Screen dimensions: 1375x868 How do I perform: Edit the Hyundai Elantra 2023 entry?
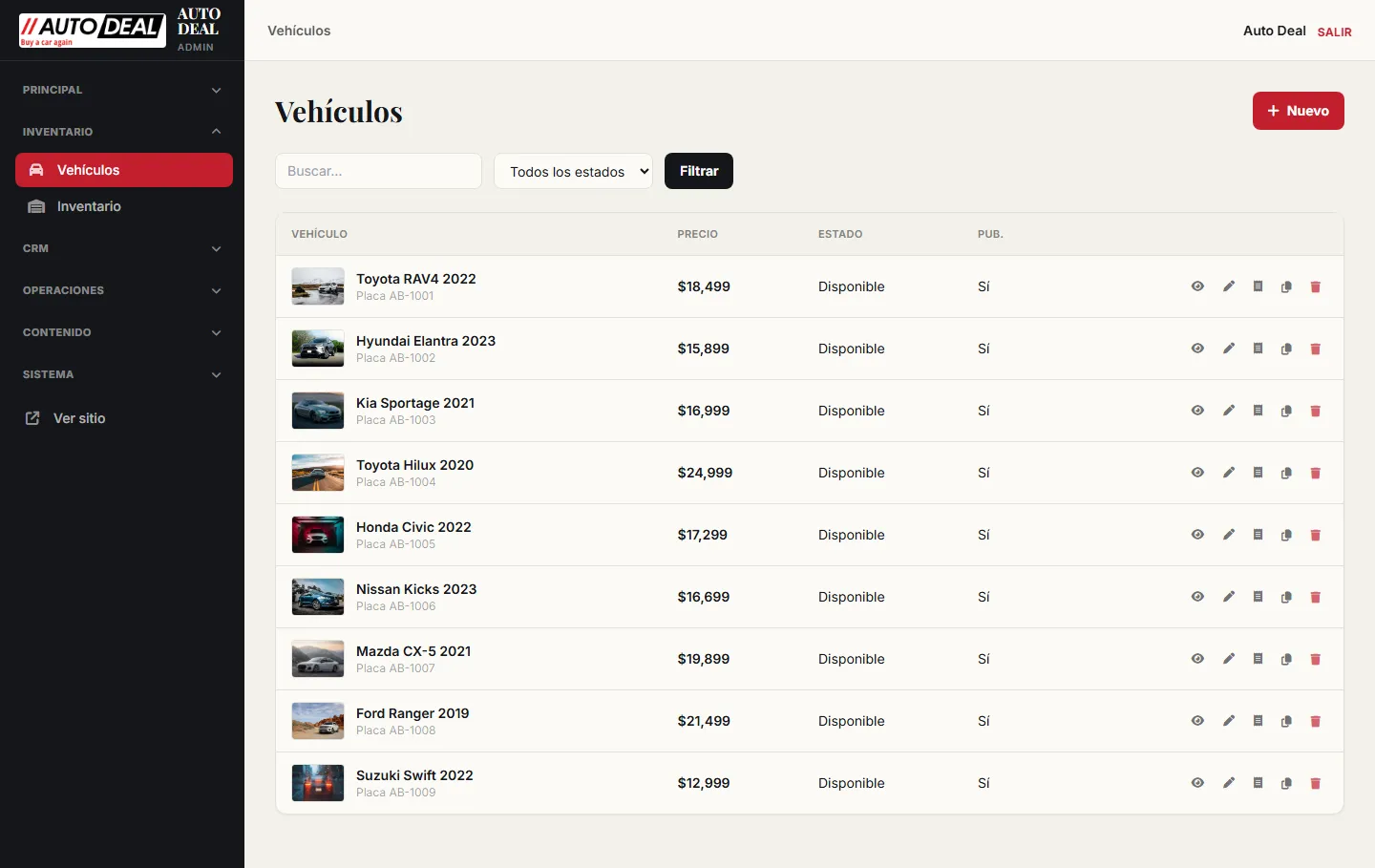coord(1229,349)
